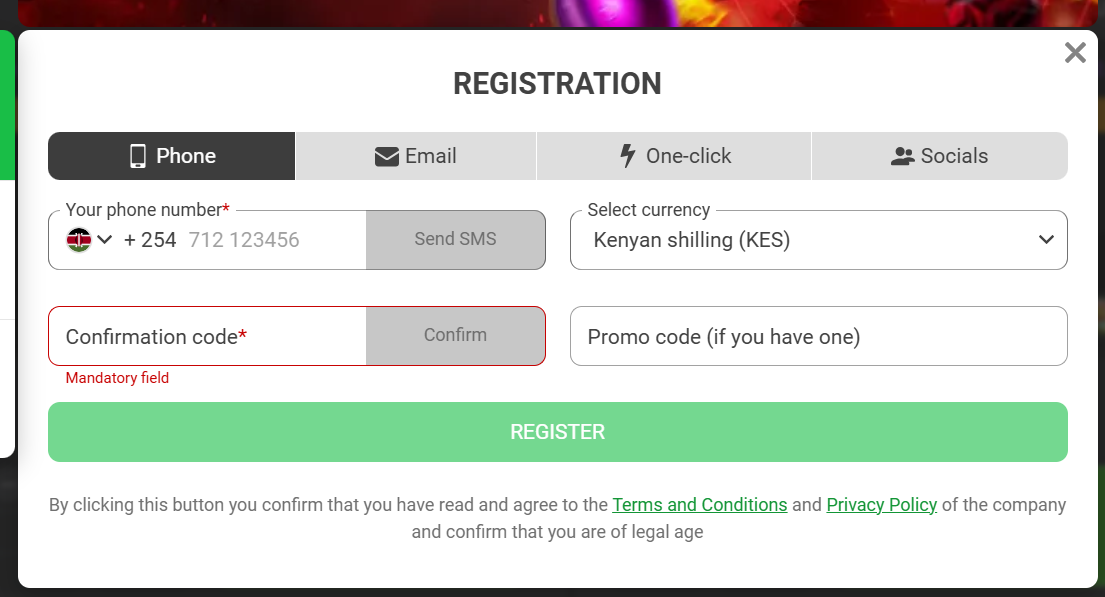Click the Confirm button

click(456, 335)
